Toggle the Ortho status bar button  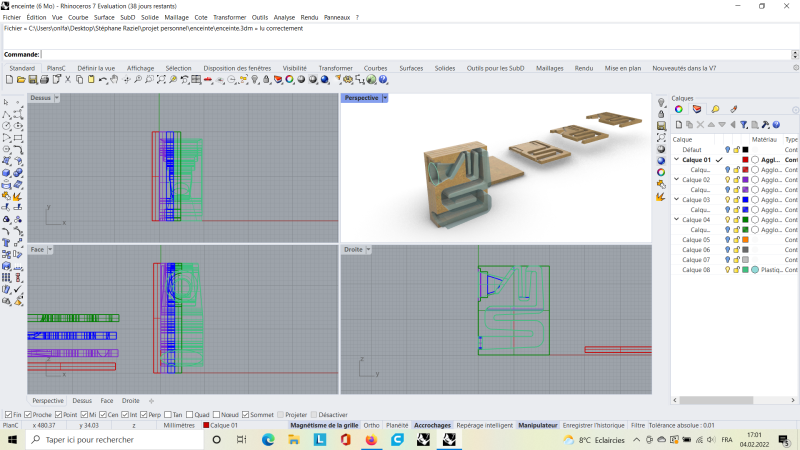click(x=371, y=425)
